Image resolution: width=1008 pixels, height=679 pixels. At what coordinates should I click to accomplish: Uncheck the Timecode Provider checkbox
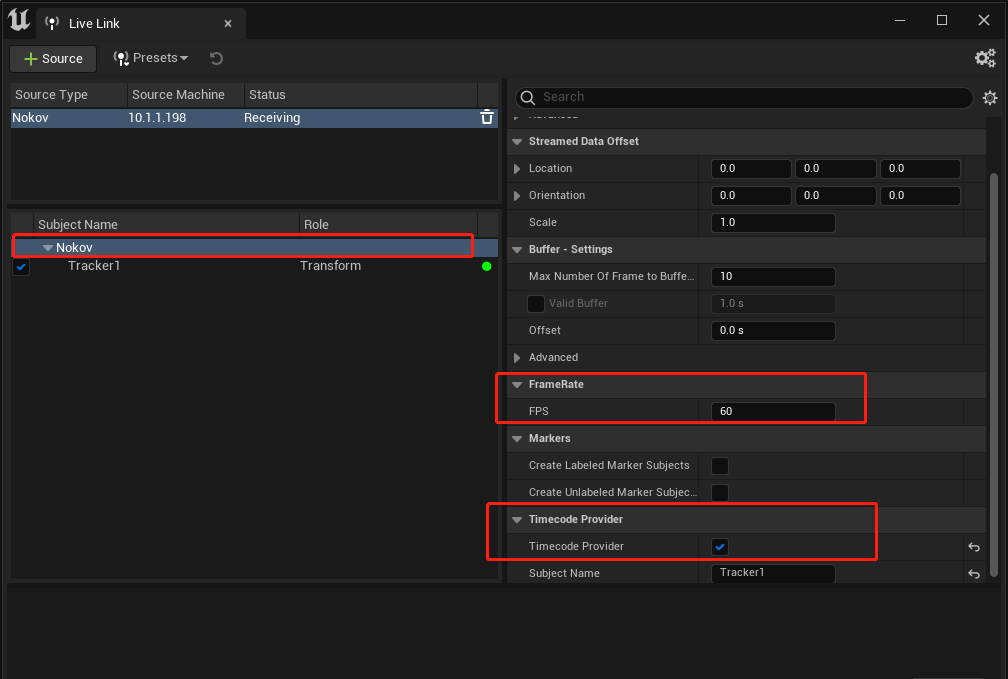click(720, 547)
